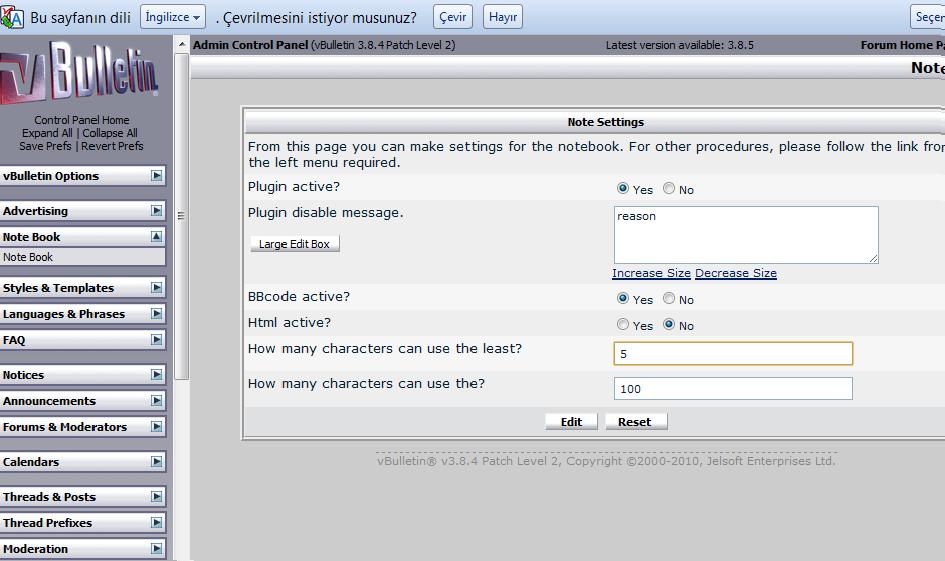Click the Edit button
Image resolution: width=945 pixels, height=561 pixels.
click(571, 422)
